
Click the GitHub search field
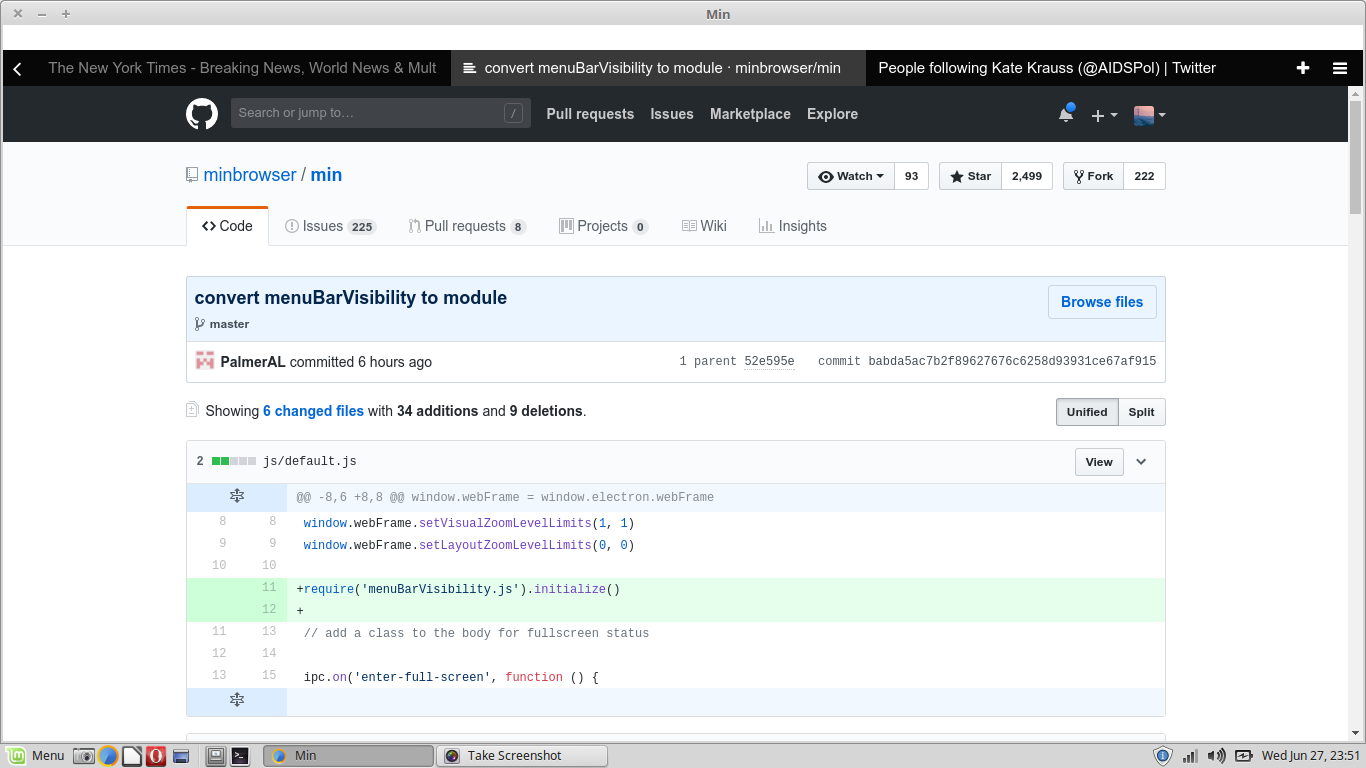pos(380,113)
